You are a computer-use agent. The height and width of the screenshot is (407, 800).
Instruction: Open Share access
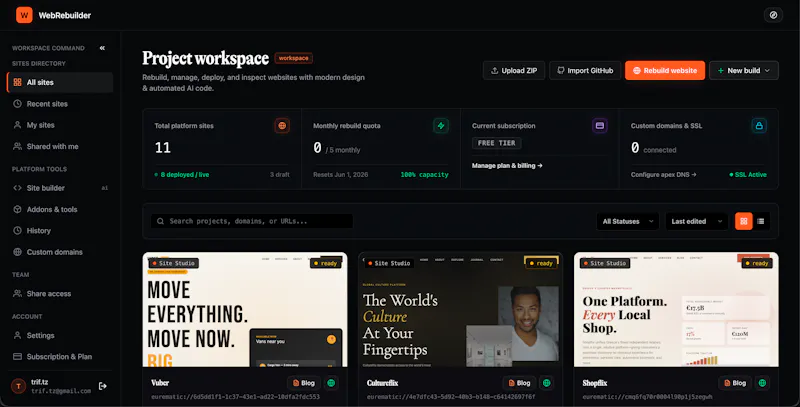coord(60,294)
